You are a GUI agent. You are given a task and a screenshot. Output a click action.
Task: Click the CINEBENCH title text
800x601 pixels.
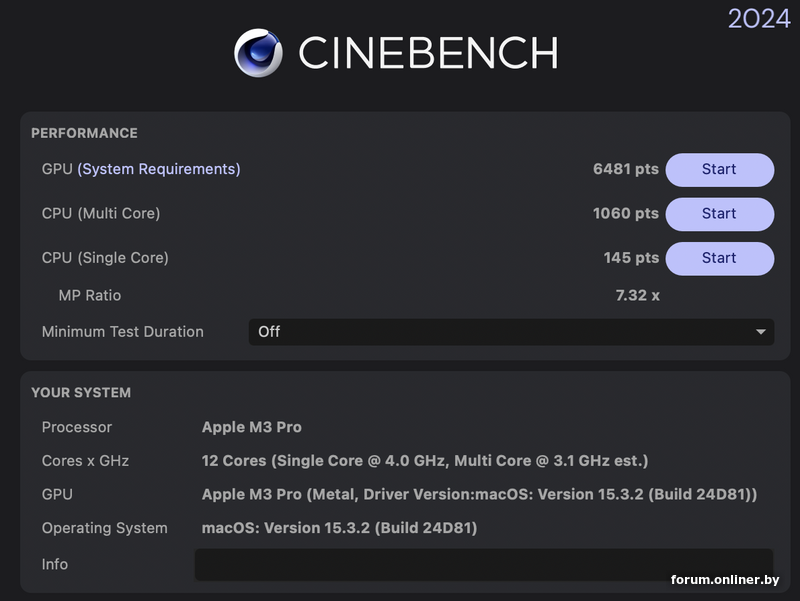pos(428,53)
